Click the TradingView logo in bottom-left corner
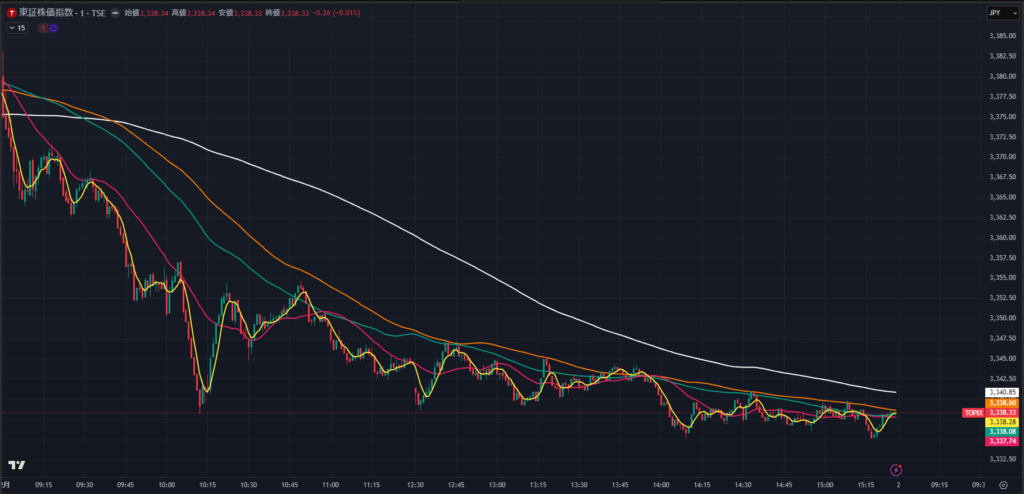 (16, 465)
